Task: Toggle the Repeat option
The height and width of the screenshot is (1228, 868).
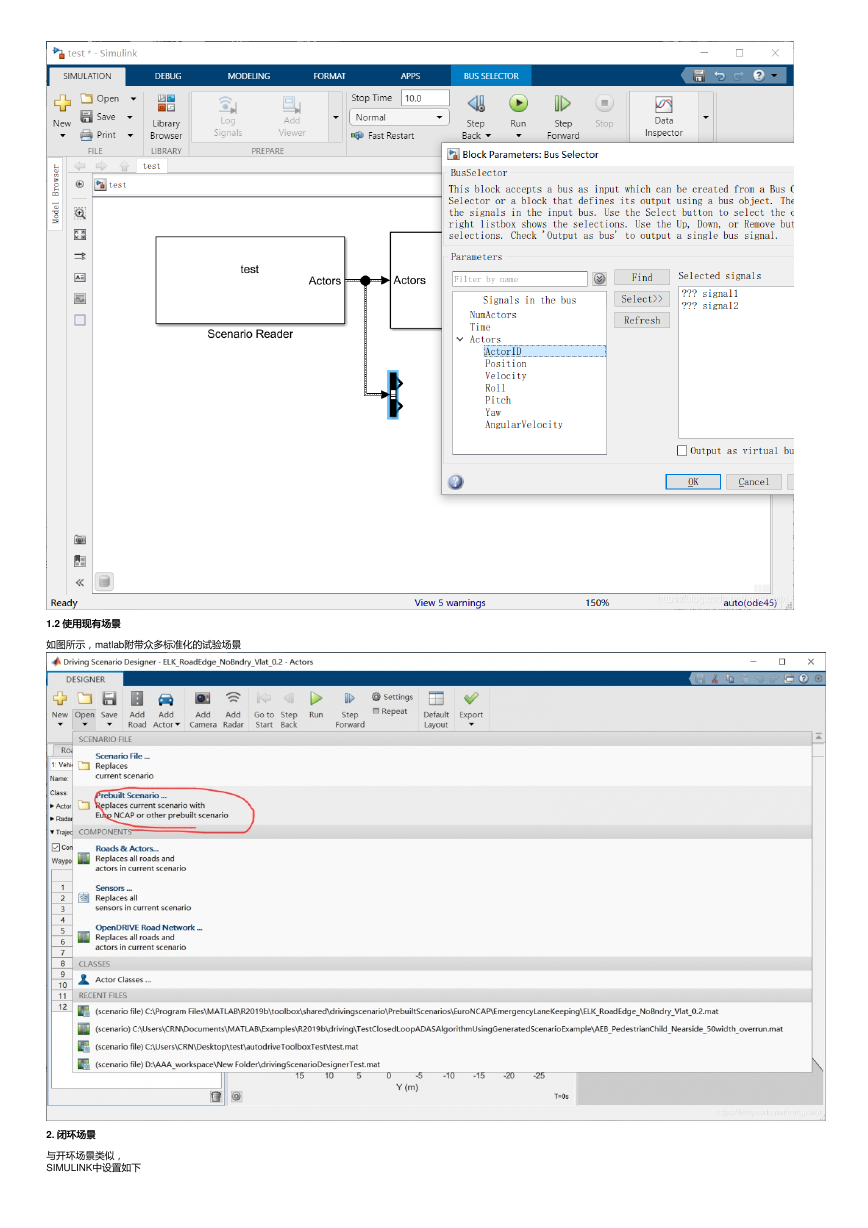Action: [x=390, y=712]
